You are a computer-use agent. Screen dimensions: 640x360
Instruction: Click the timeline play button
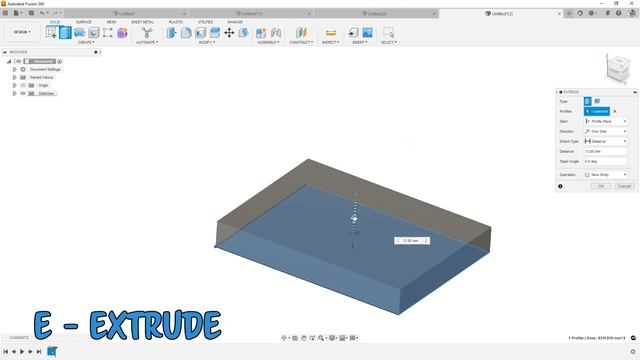[x=22, y=351]
